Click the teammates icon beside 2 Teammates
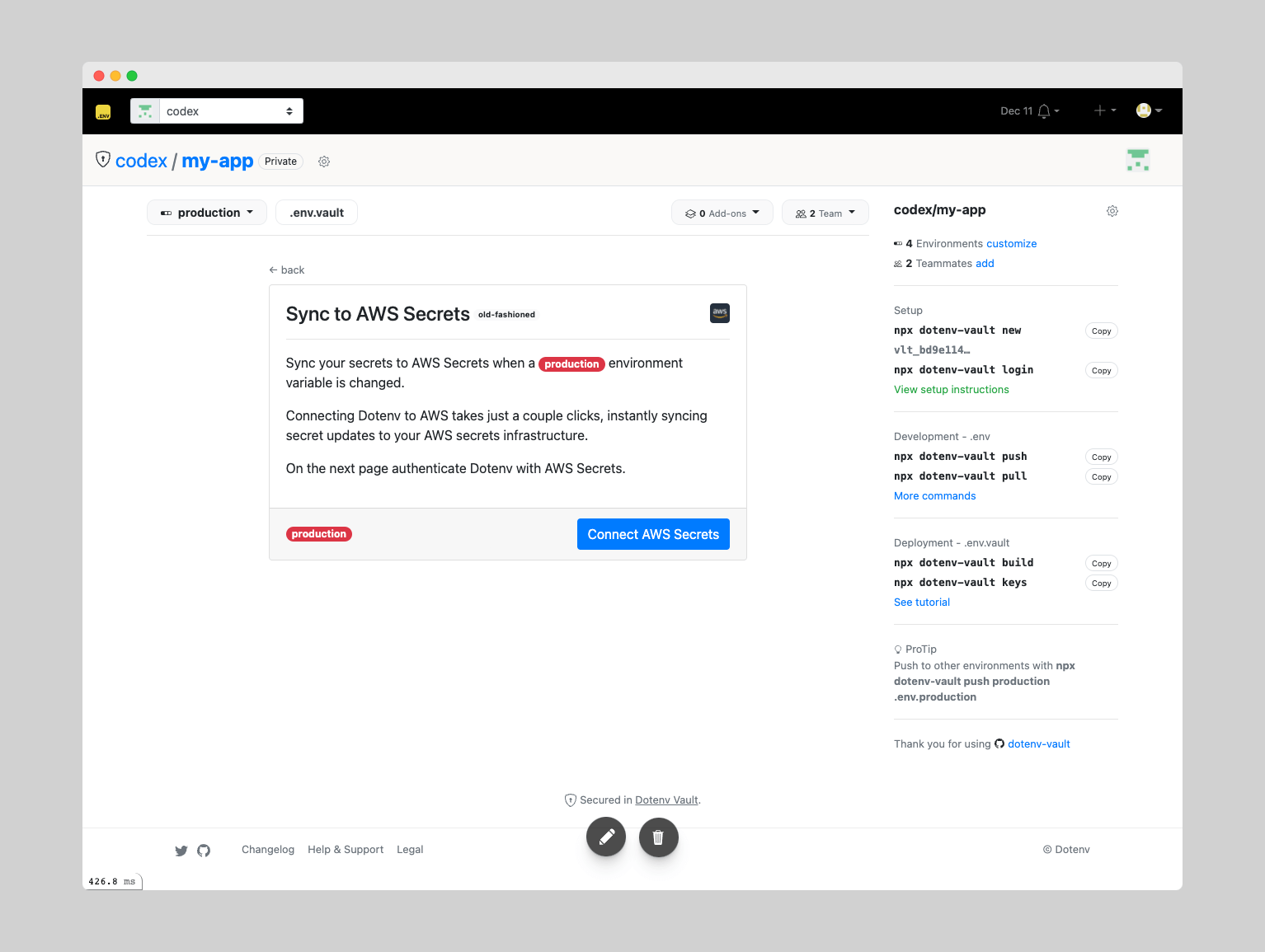The width and height of the screenshot is (1265, 952). coord(898,264)
